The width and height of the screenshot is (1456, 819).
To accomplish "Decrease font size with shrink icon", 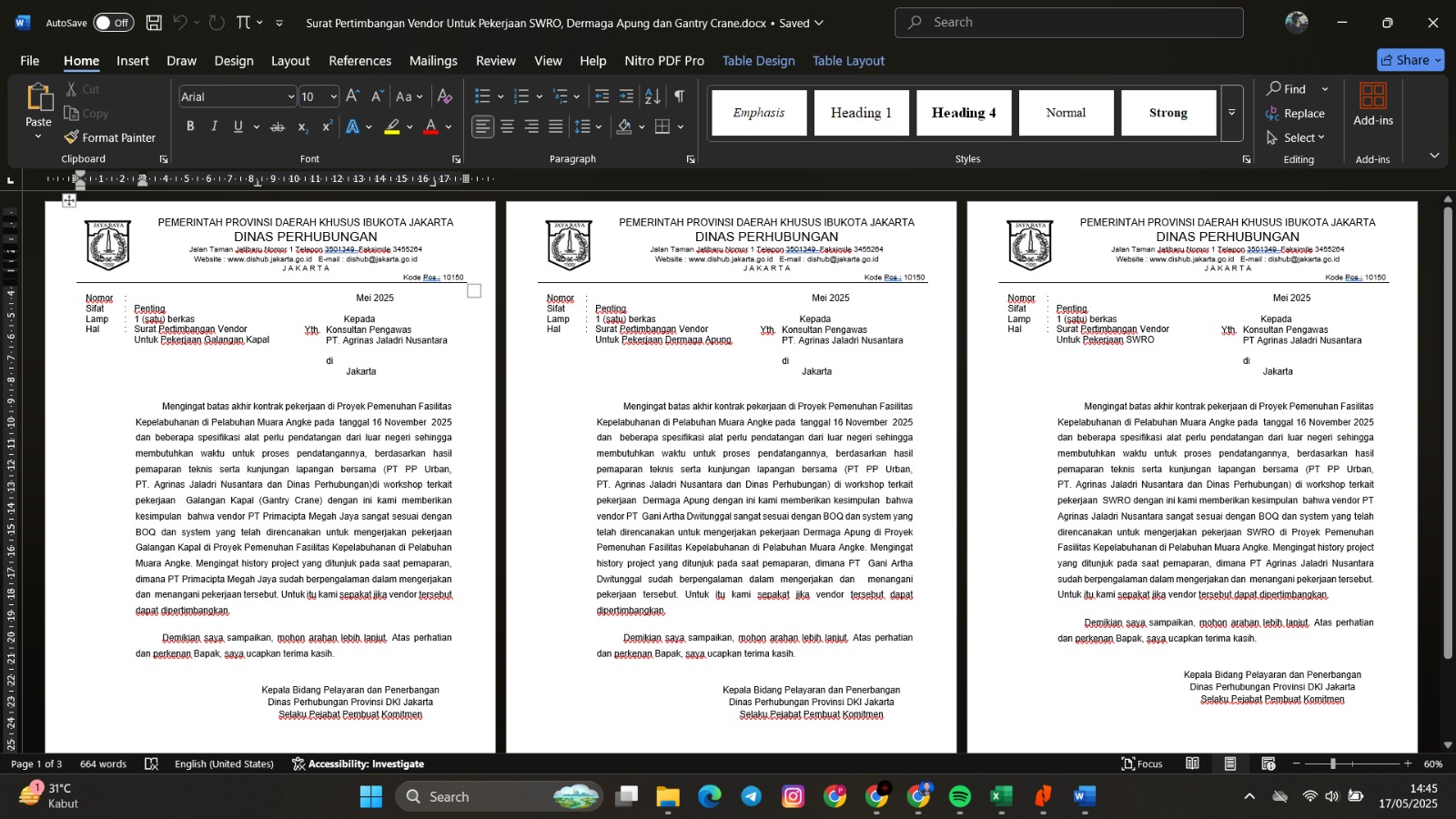I will (377, 96).
